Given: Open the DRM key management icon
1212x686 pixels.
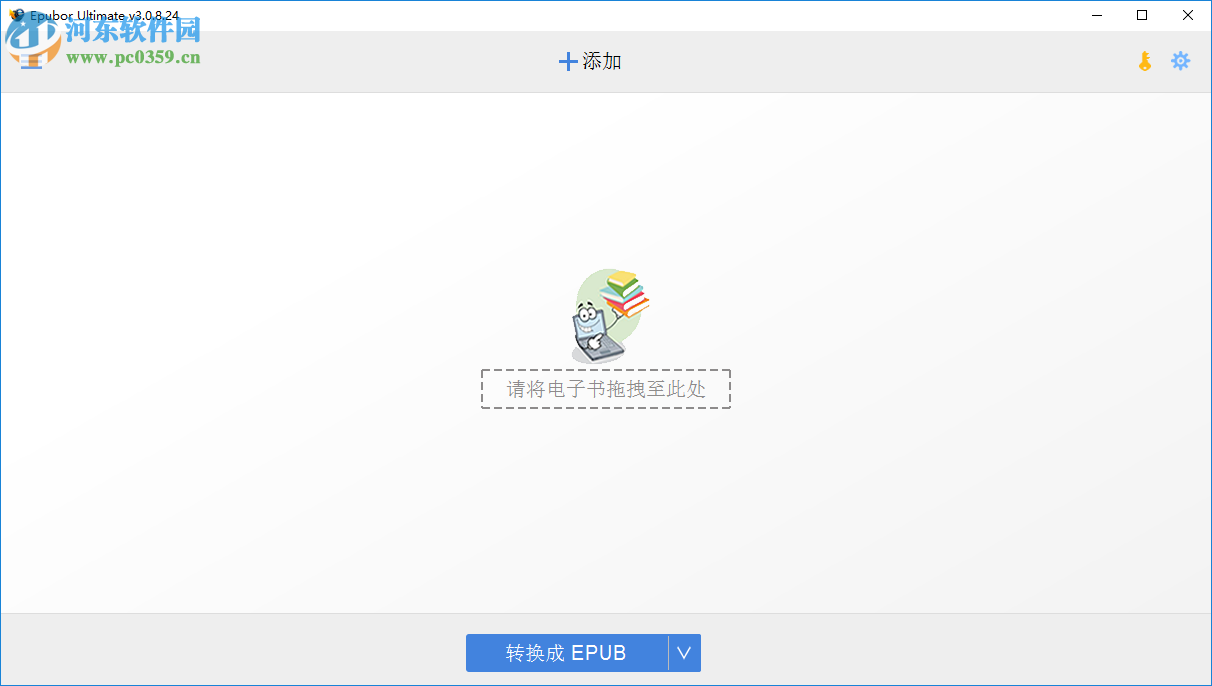Looking at the screenshot, I should tap(1144, 61).
